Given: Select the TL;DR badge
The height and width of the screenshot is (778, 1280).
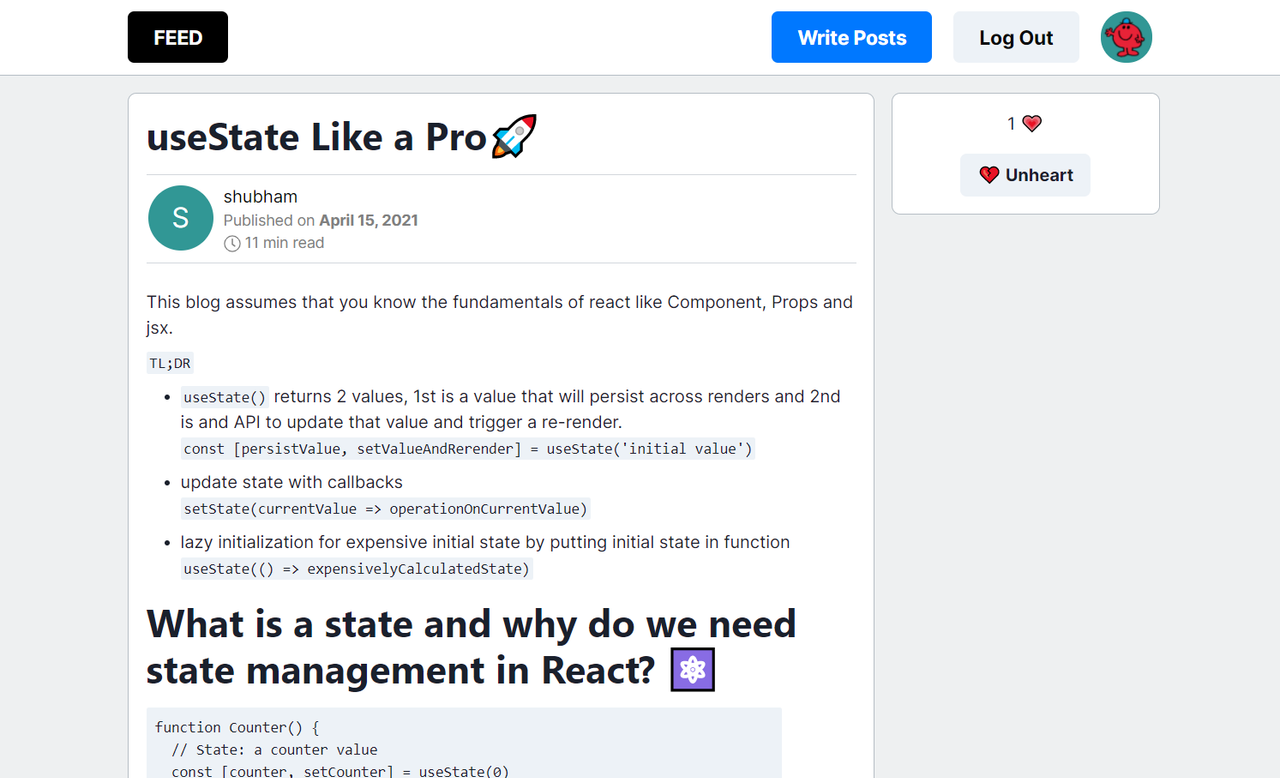Looking at the screenshot, I should [x=170, y=363].
